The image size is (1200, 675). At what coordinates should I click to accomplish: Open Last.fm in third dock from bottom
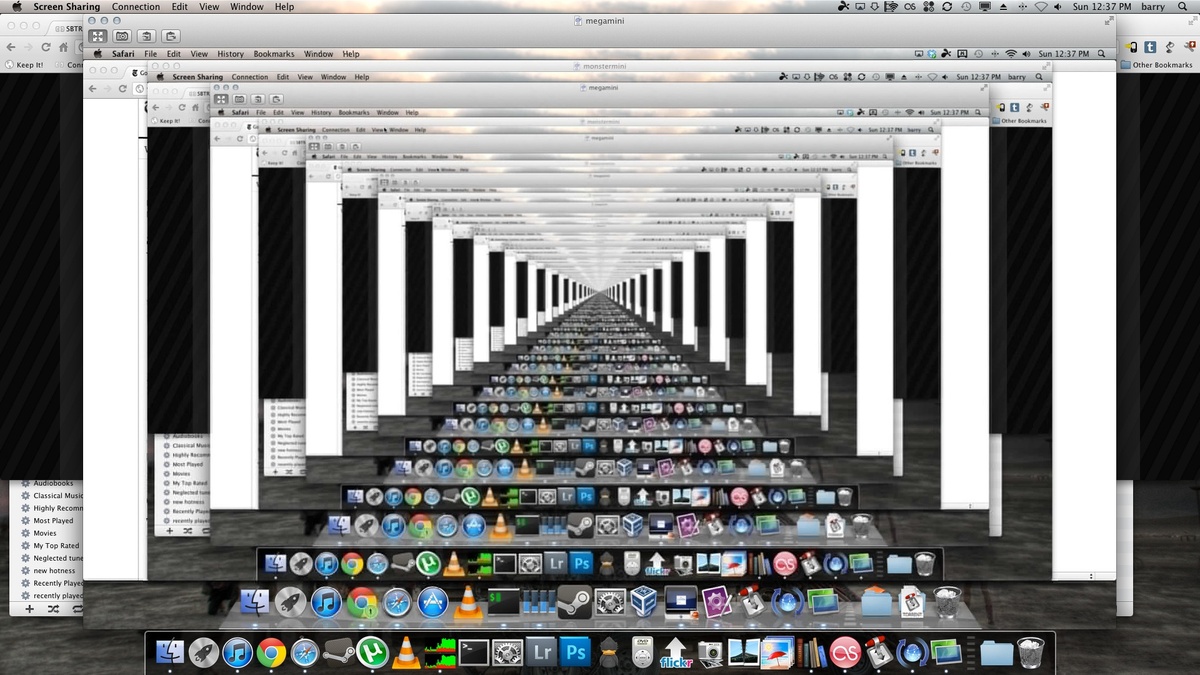[x=784, y=563]
